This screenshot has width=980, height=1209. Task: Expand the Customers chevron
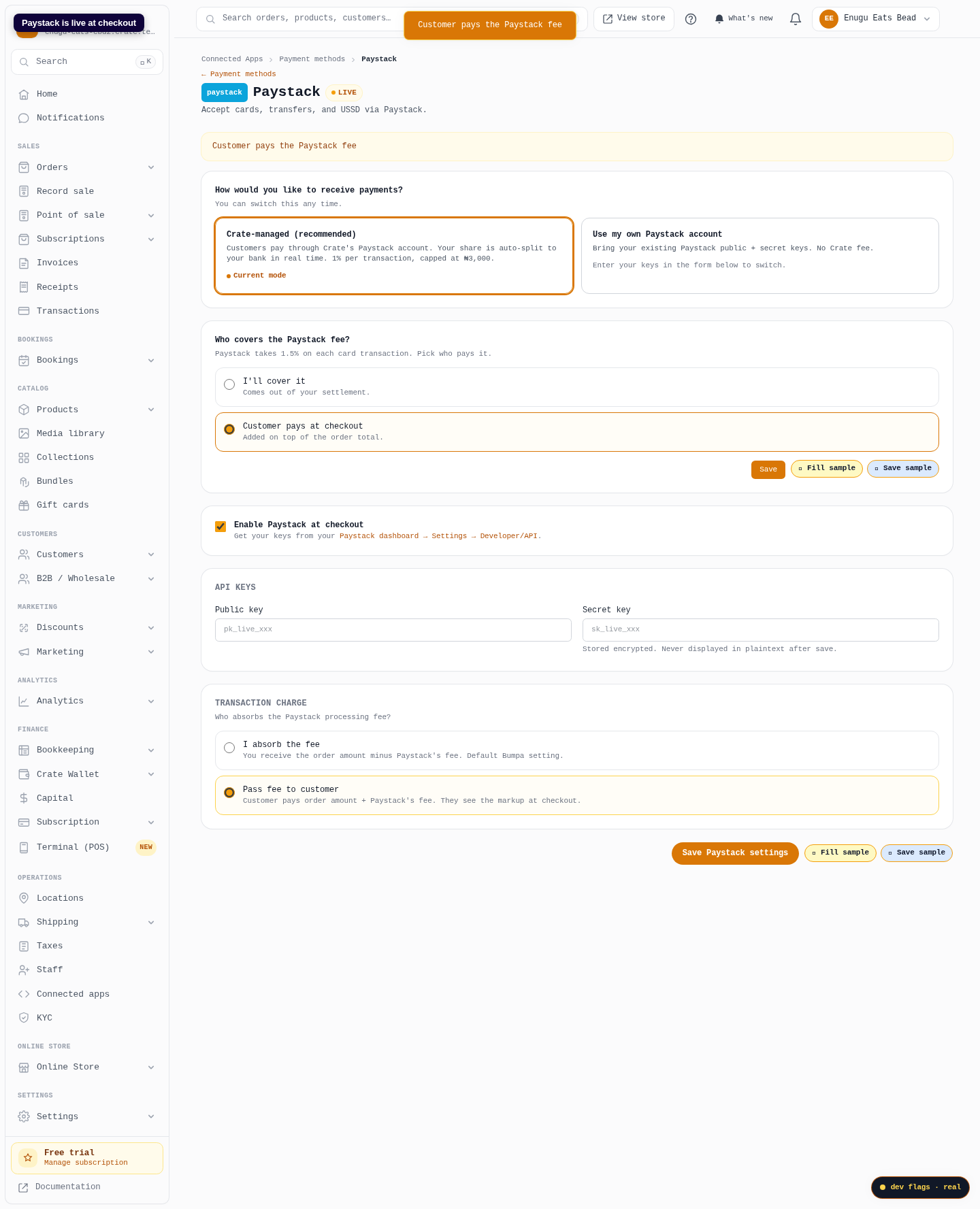(151, 554)
